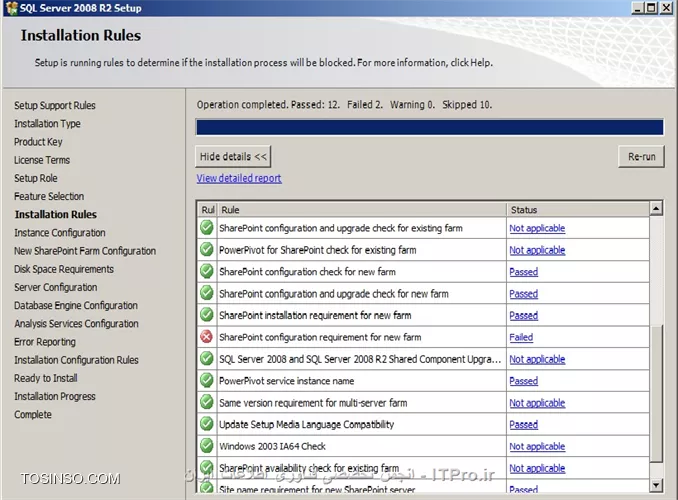Click green check icon for Windows 2003 IA64 Check
Image resolution: width=678 pixels, height=500 pixels.
207,447
